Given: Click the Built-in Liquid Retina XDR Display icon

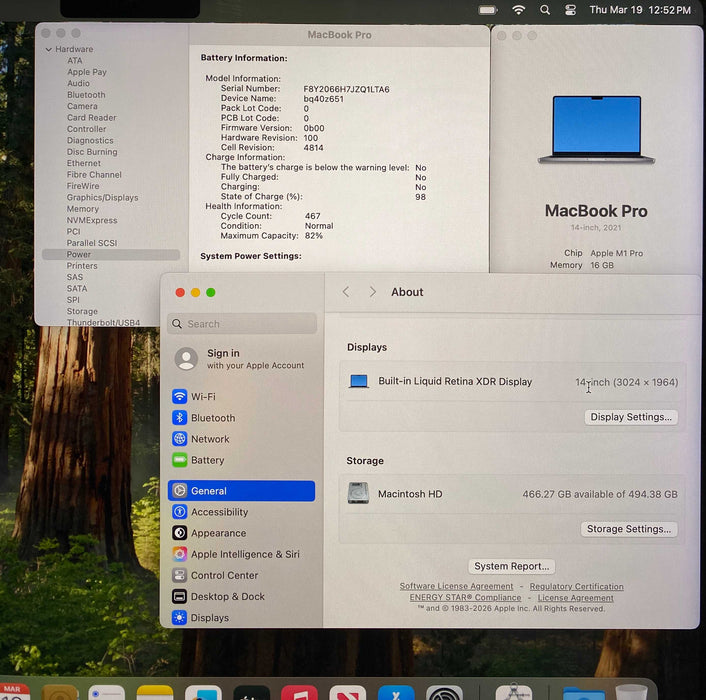Looking at the screenshot, I should [x=359, y=381].
